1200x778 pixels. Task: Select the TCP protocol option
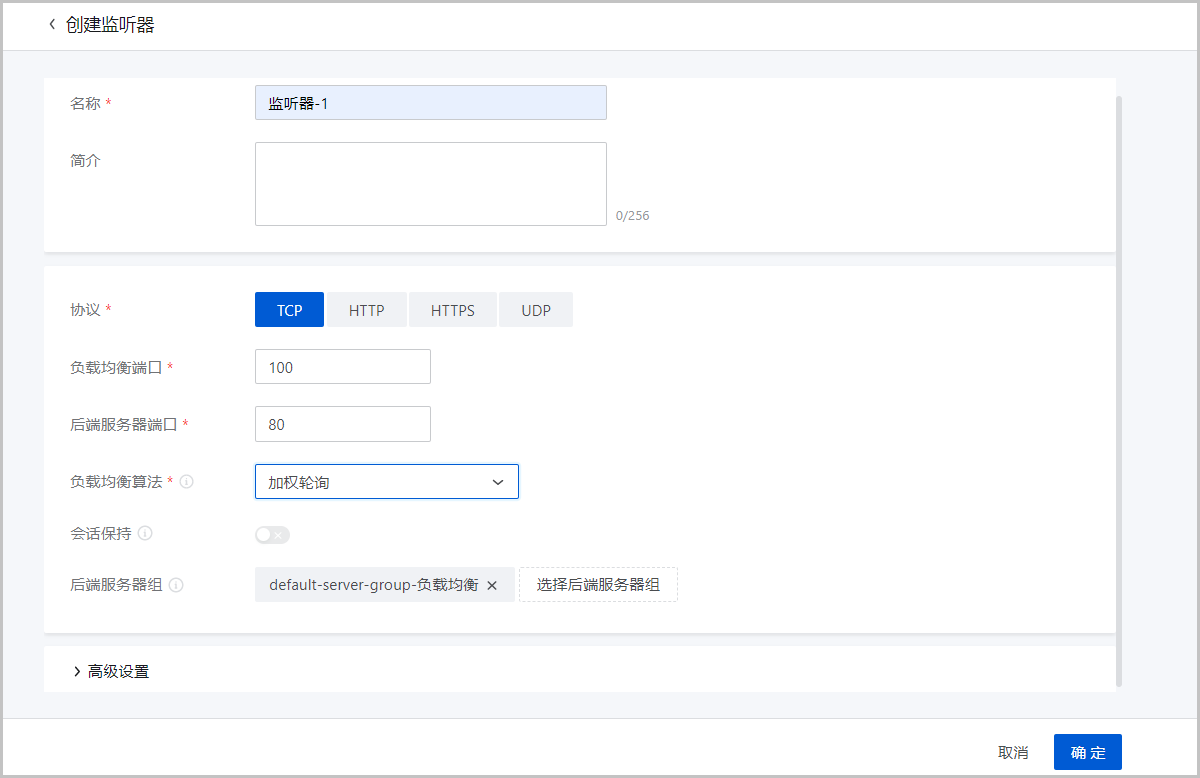[x=289, y=310]
